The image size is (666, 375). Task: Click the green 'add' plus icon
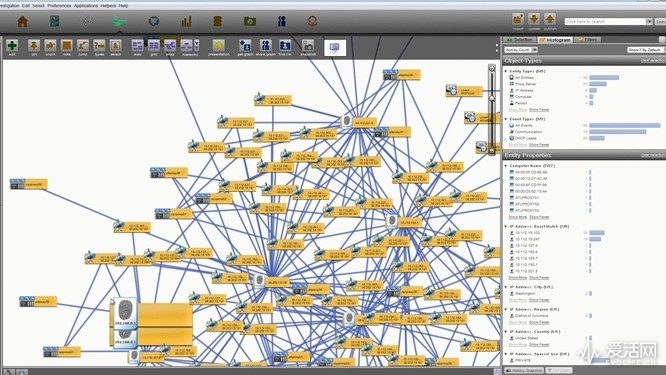[x=12, y=45]
